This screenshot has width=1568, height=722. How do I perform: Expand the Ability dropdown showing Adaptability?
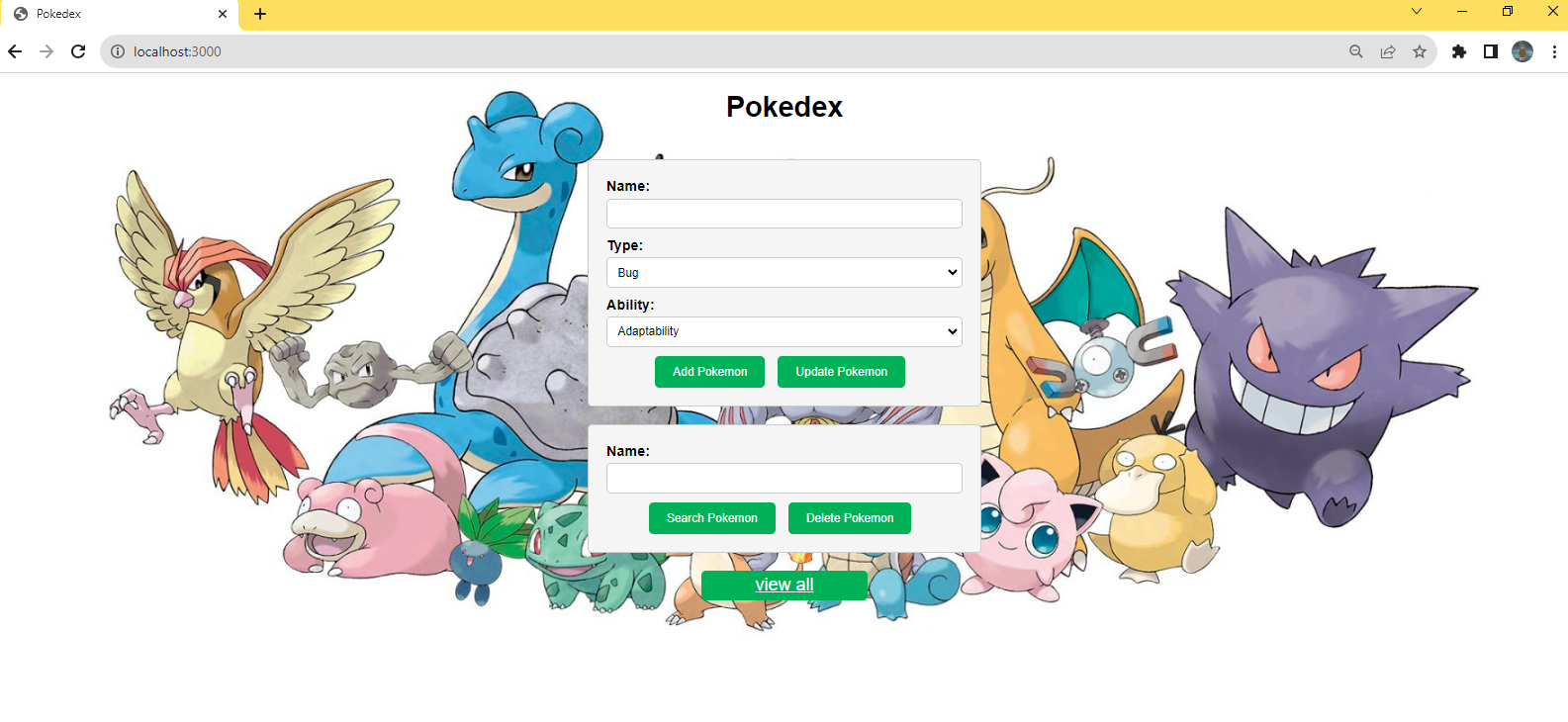[784, 331]
